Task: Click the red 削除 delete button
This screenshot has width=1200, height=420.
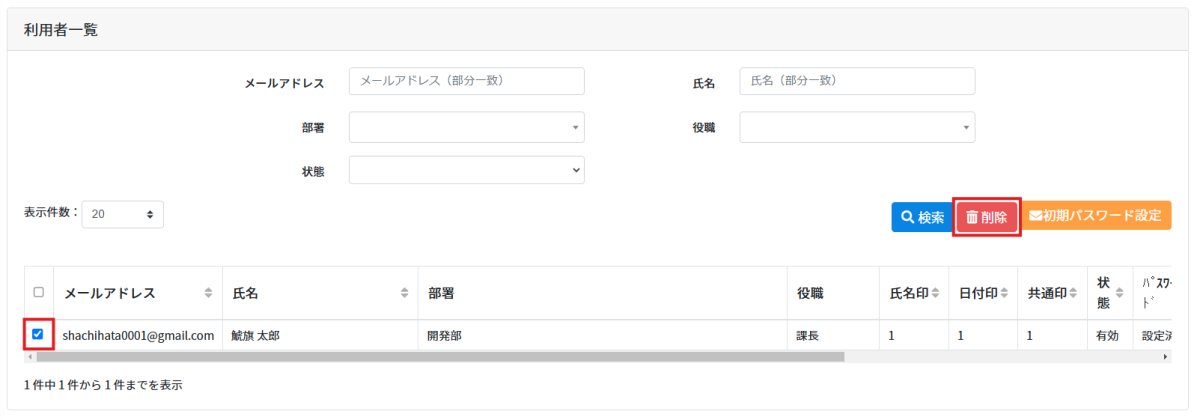Action: point(987,217)
